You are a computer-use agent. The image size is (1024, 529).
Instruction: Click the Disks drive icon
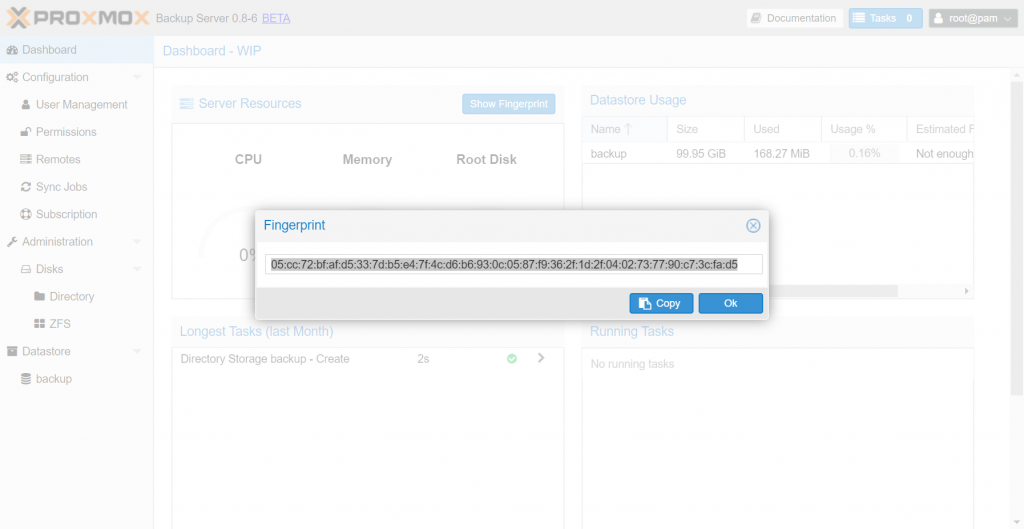[x=26, y=269]
